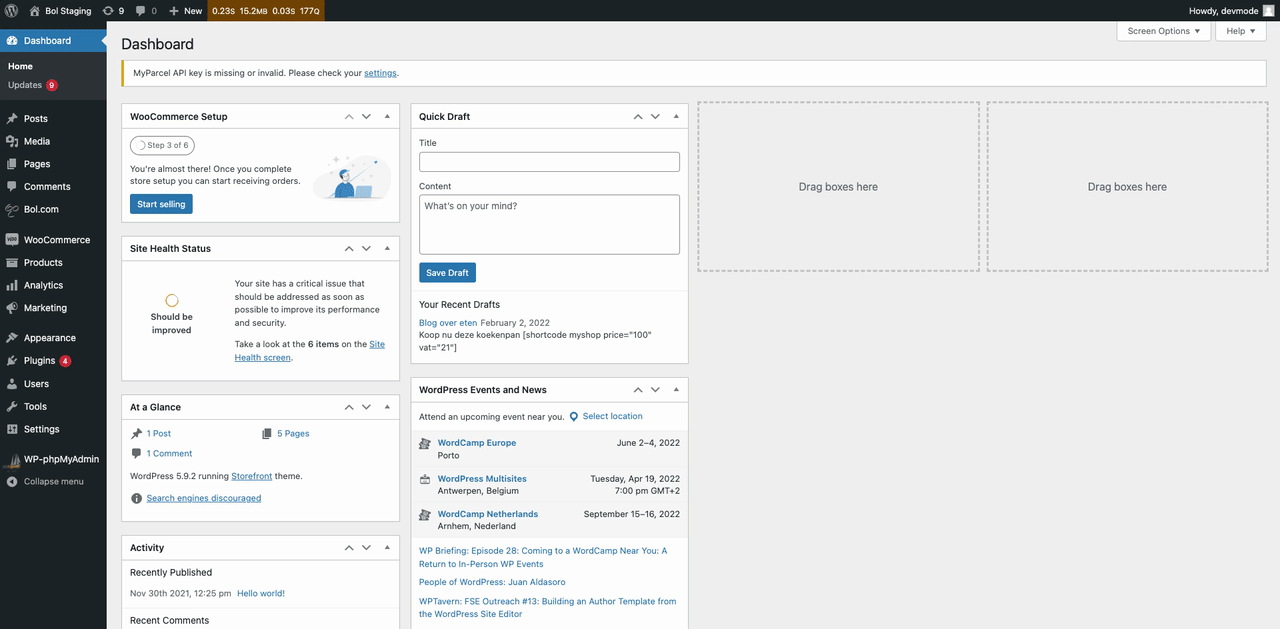Open the Query Monitor performance stats
1280x629 pixels.
pyautogui.click(x=265, y=10)
